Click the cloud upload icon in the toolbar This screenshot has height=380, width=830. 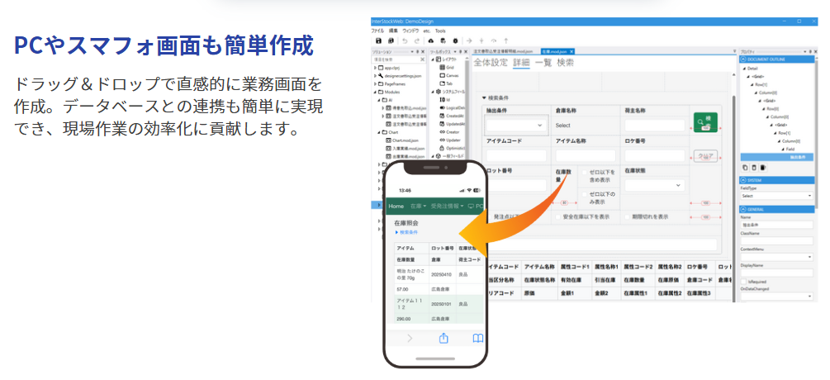tap(431, 40)
